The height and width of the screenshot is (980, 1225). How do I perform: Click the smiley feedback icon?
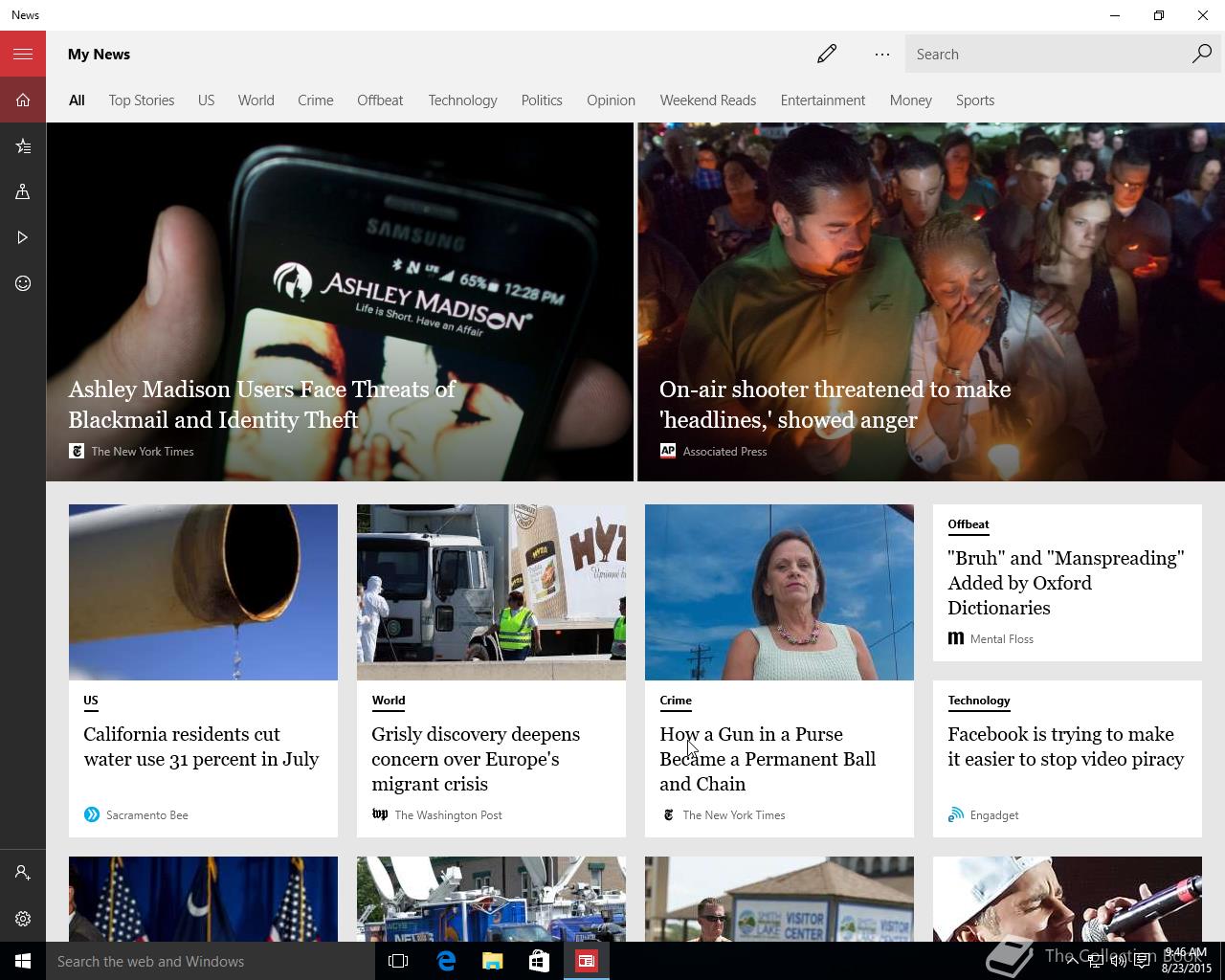(23, 283)
